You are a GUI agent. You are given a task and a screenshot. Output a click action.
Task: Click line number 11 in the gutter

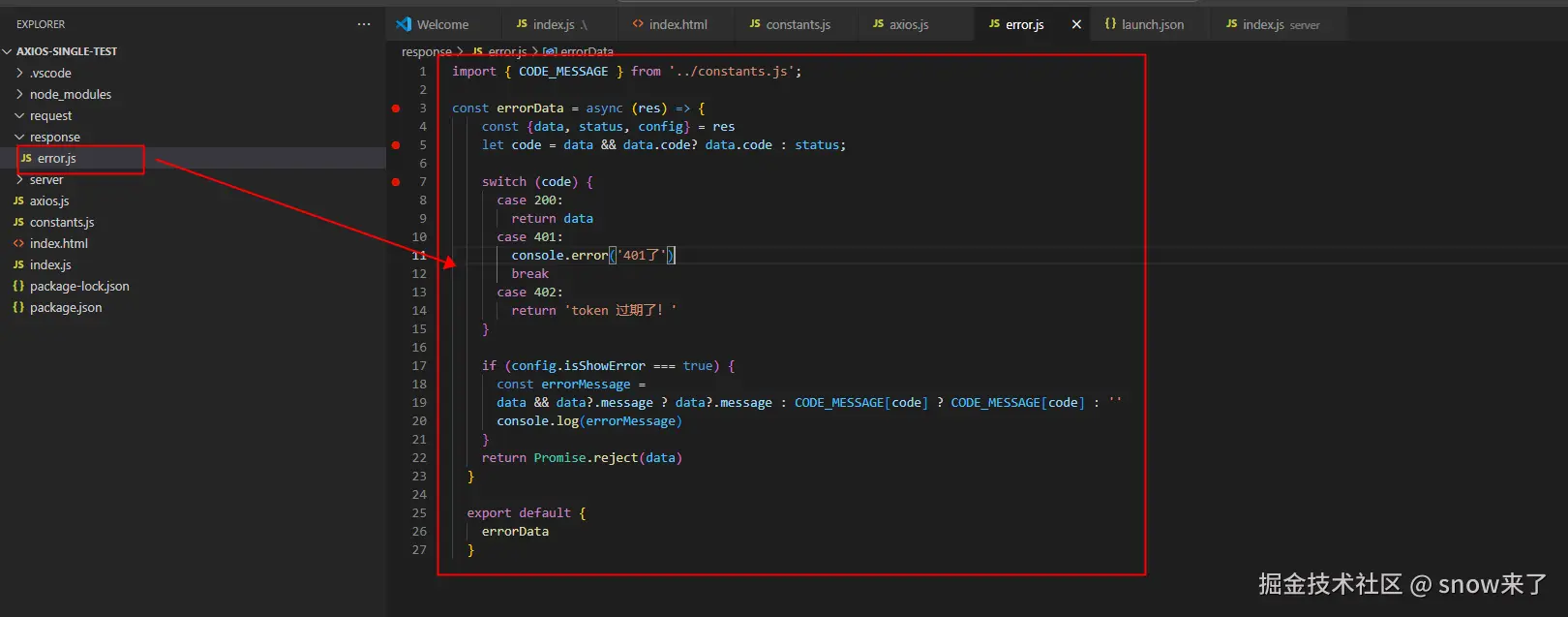point(419,256)
